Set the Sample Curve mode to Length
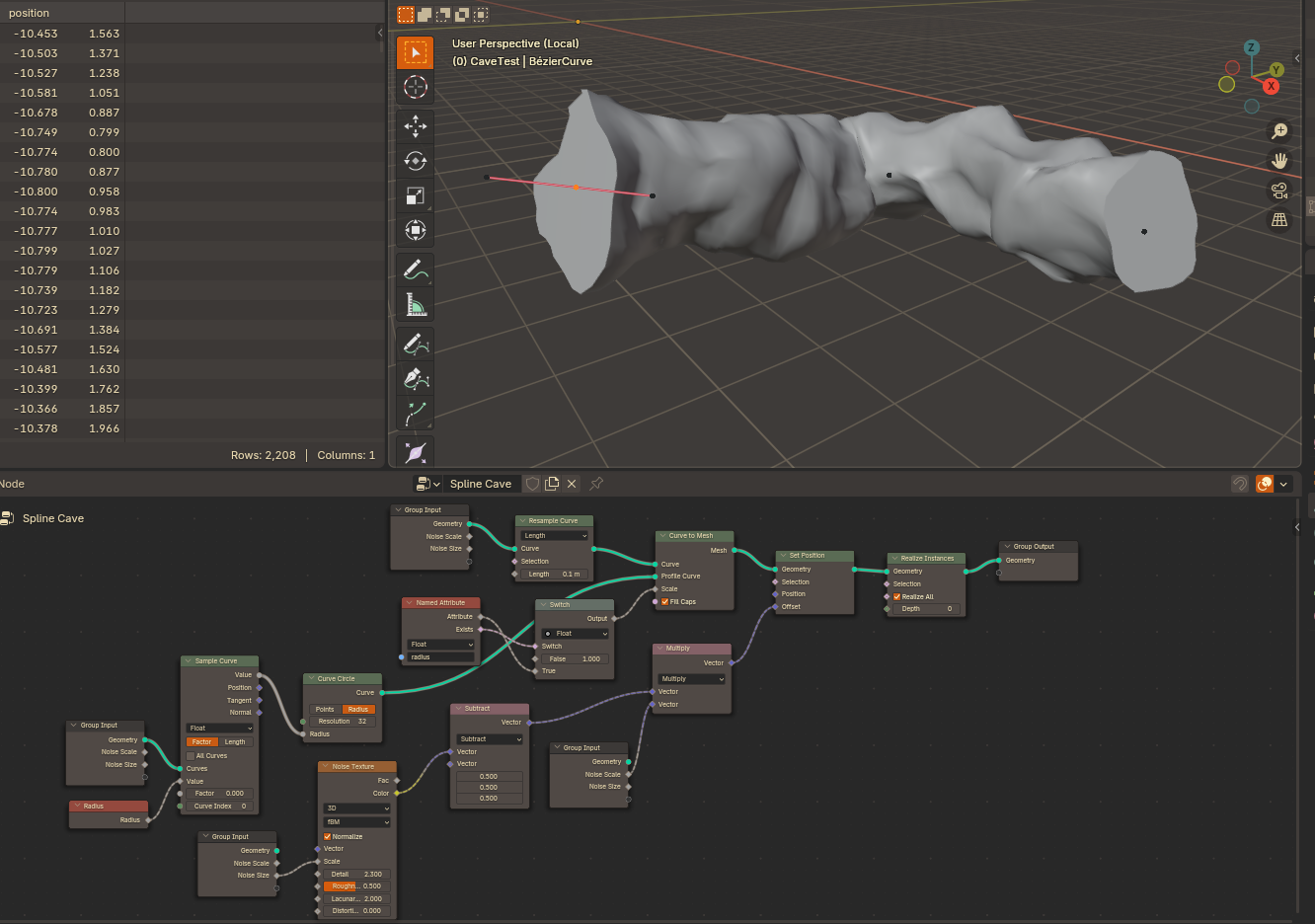Image resolution: width=1315 pixels, height=924 pixels. [x=235, y=741]
